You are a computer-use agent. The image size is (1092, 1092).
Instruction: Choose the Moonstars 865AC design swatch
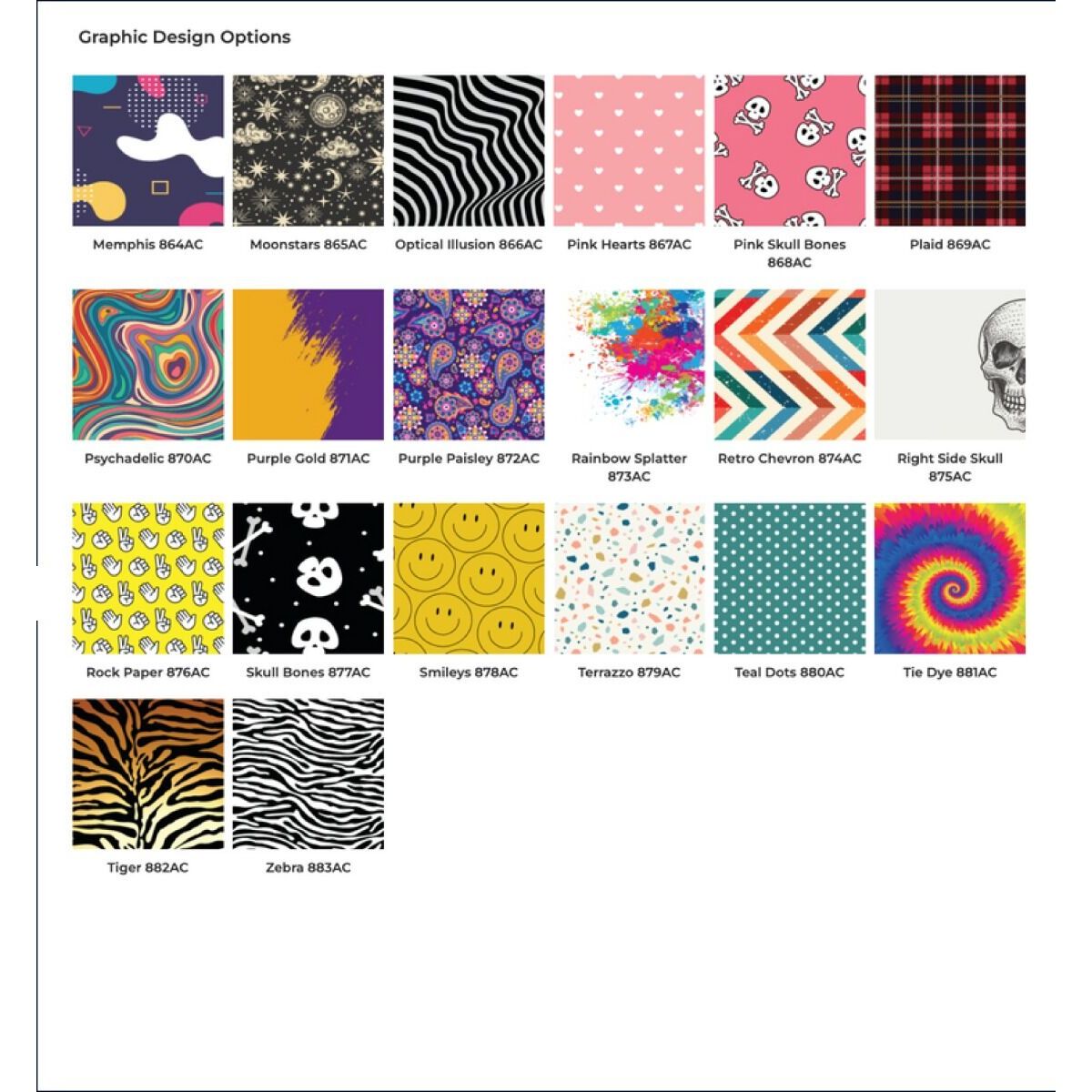(x=308, y=151)
